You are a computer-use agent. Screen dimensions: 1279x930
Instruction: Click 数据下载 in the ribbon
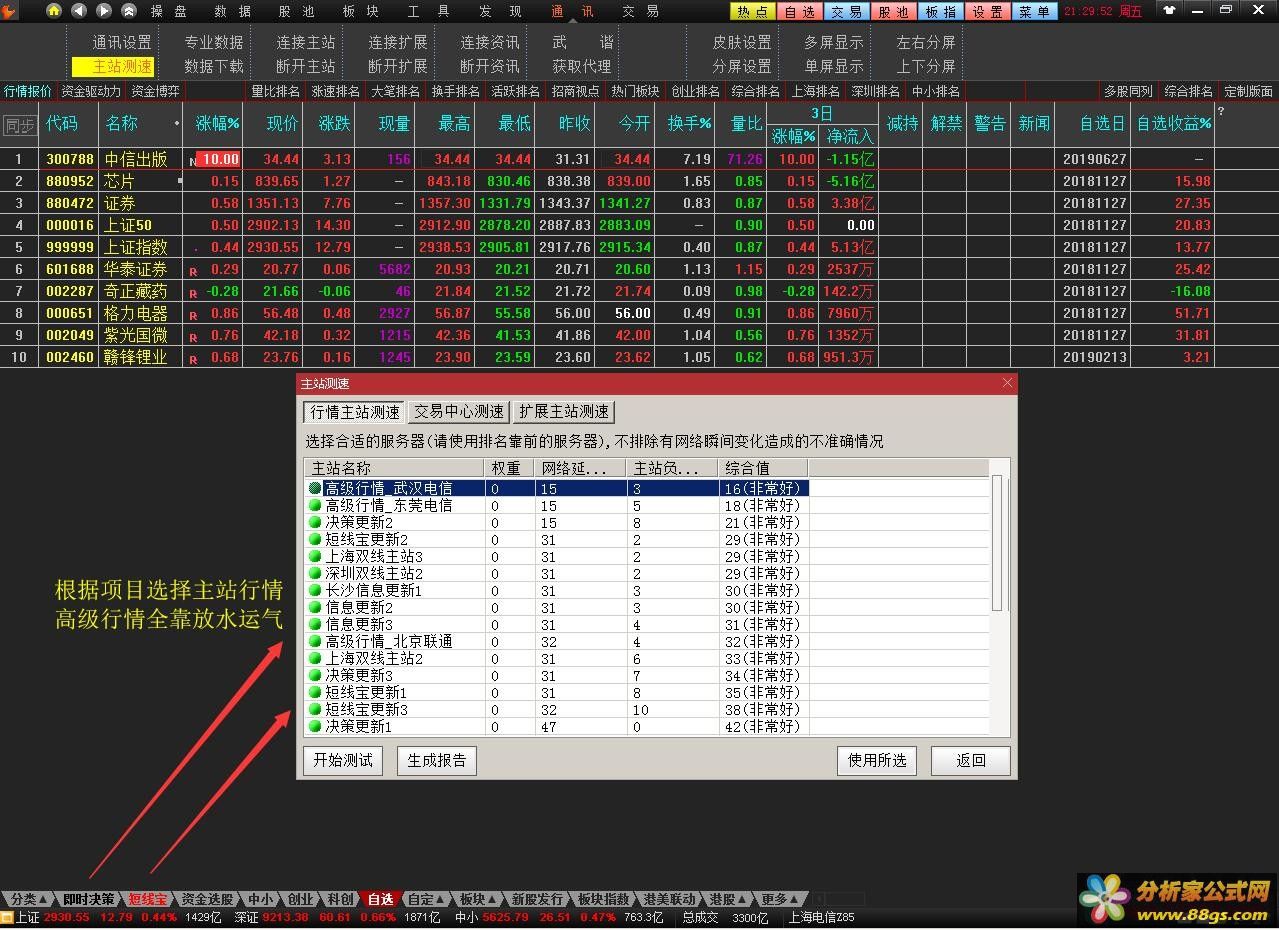tap(214, 67)
